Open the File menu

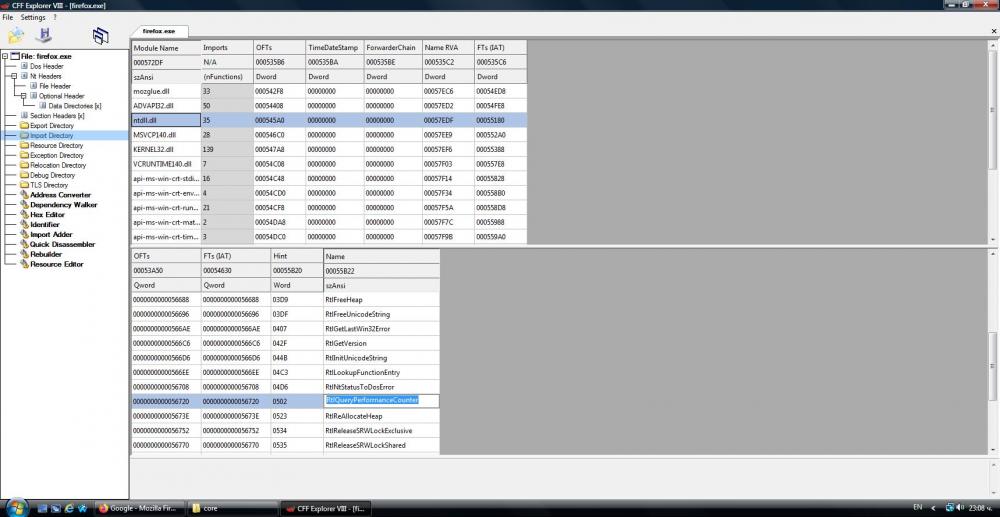click(x=8, y=17)
